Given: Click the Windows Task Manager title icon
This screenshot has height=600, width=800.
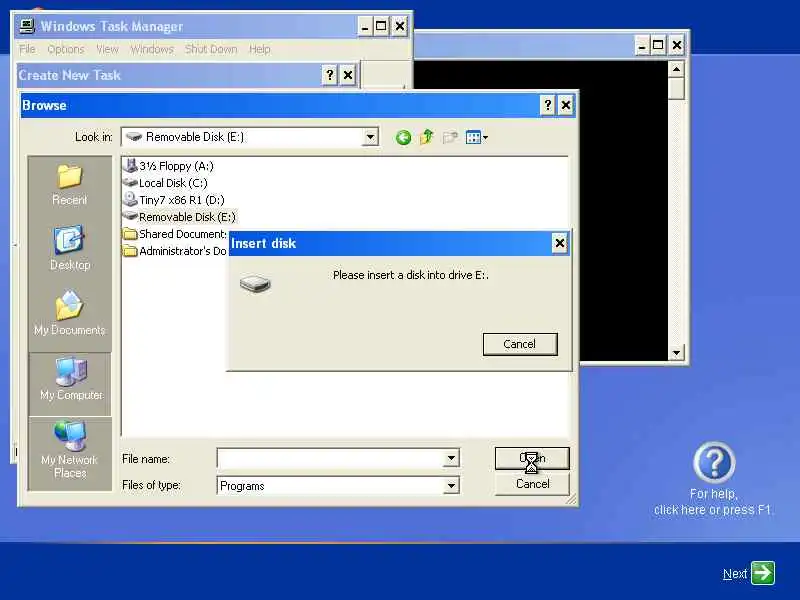Looking at the screenshot, I should [27, 26].
